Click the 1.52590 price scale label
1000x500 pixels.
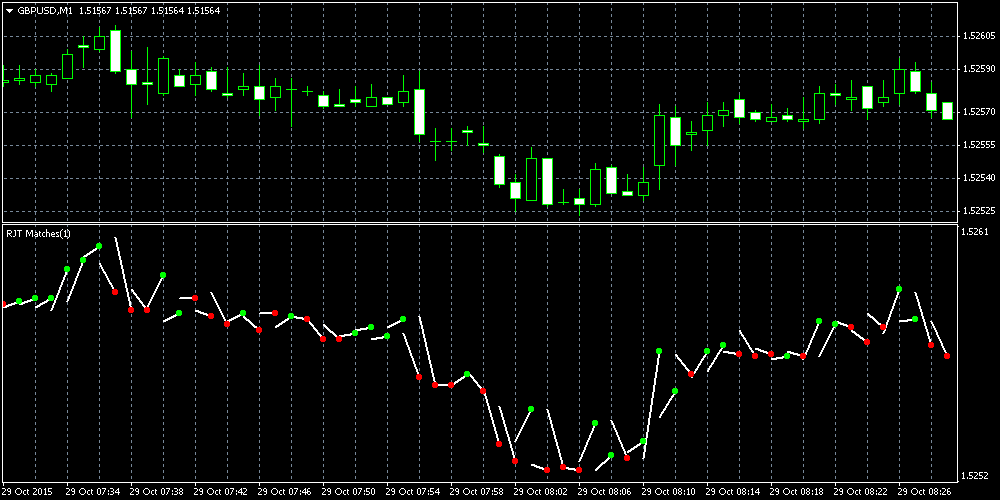tap(978, 68)
